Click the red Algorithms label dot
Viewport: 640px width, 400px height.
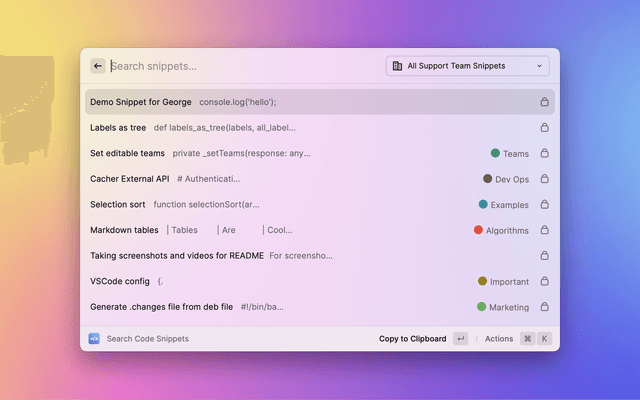[479, 230]
